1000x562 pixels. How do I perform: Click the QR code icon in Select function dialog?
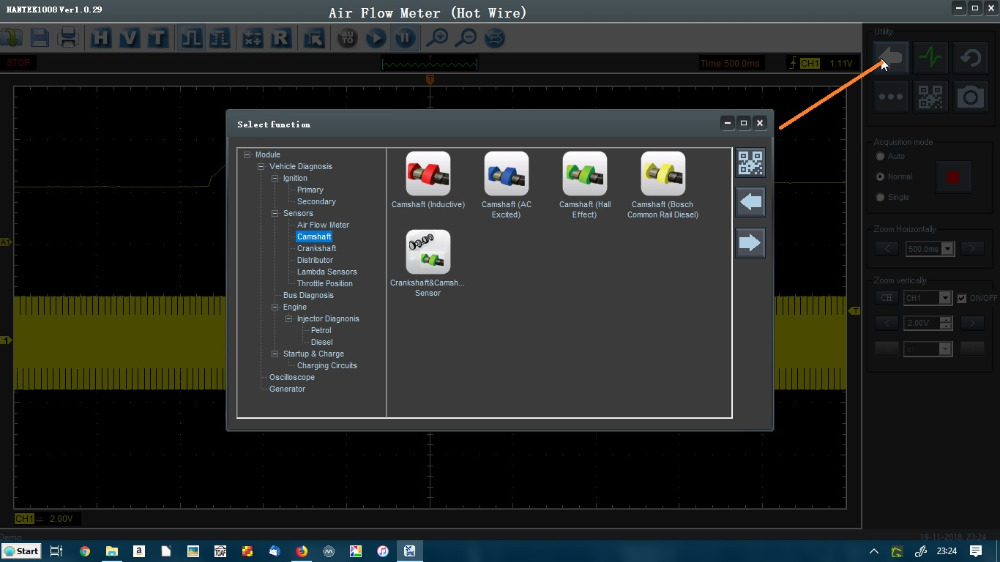751,163
